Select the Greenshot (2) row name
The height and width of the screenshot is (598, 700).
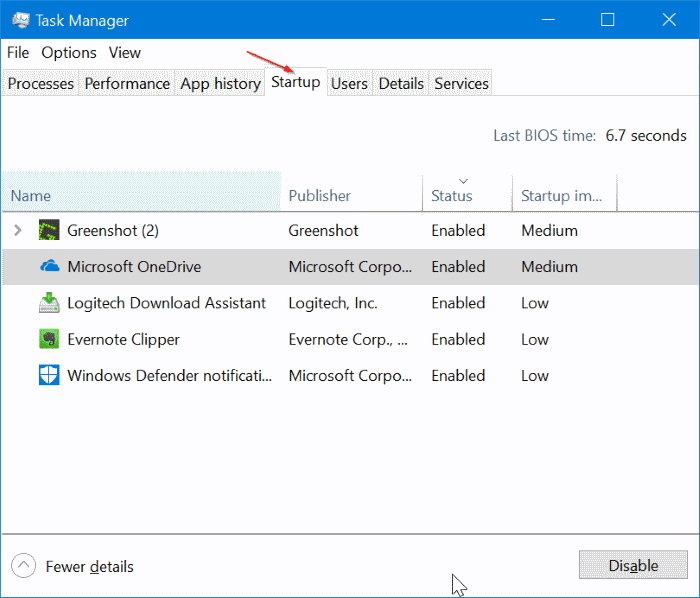pyautogui.click(x=113, y=230)
